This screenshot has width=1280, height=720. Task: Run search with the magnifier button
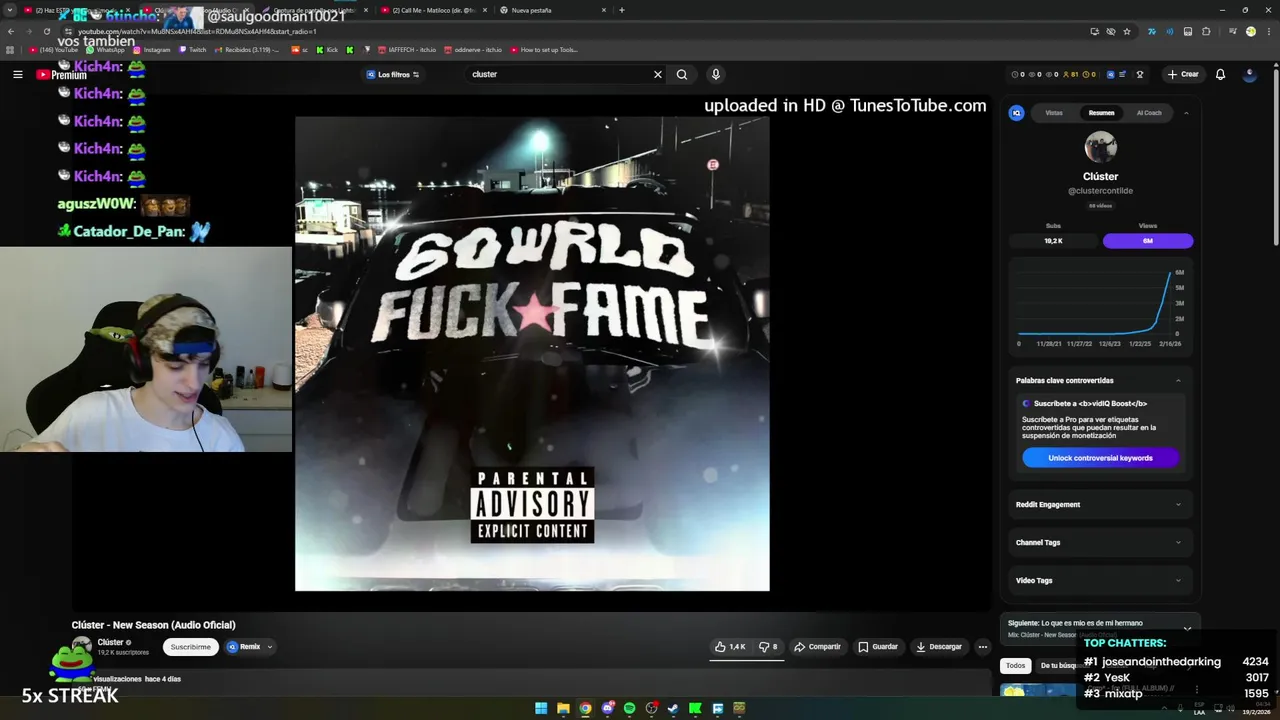(x=682, y=74)
